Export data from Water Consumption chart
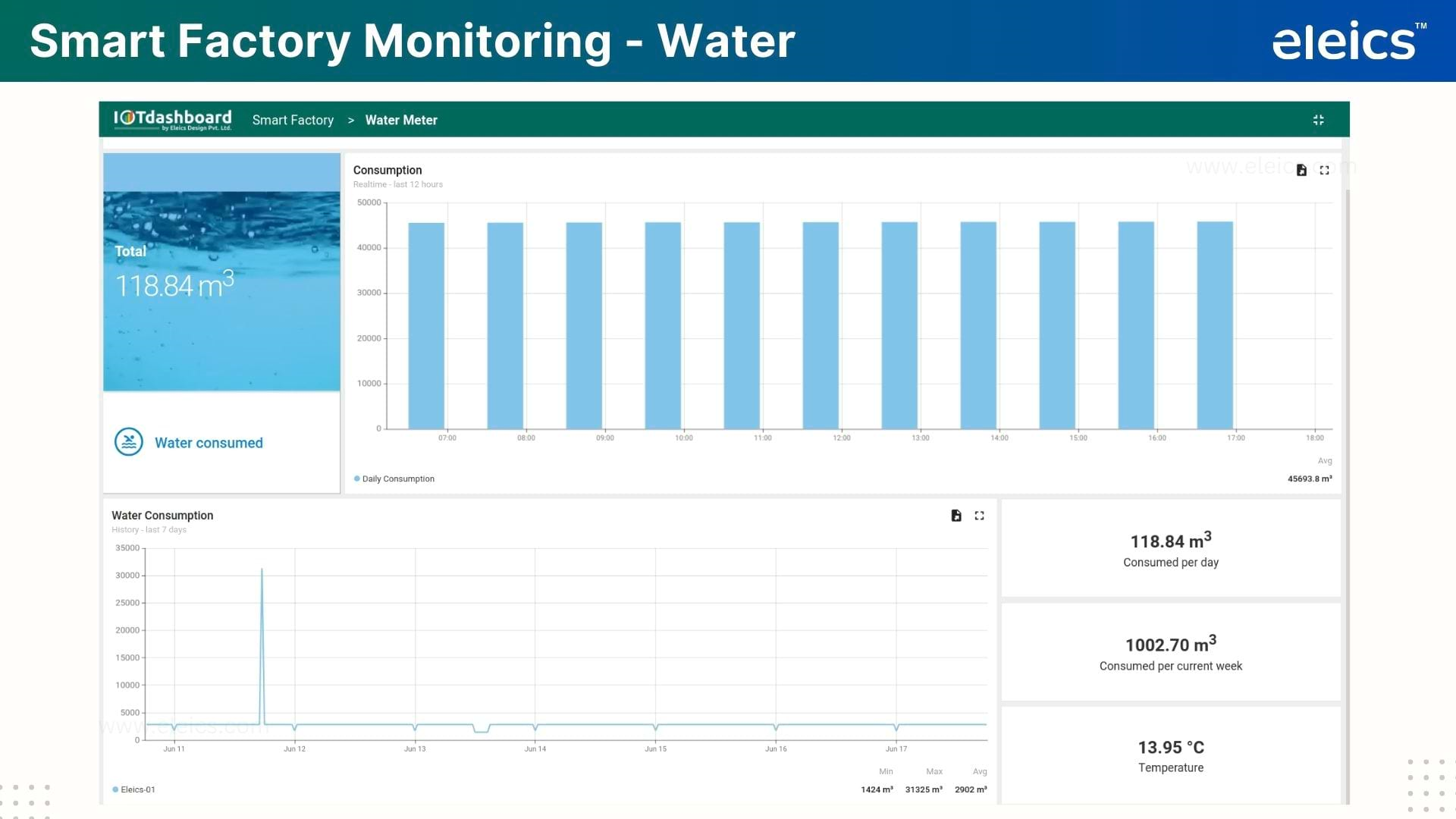1456x819 pixels. tap(956, 516)
